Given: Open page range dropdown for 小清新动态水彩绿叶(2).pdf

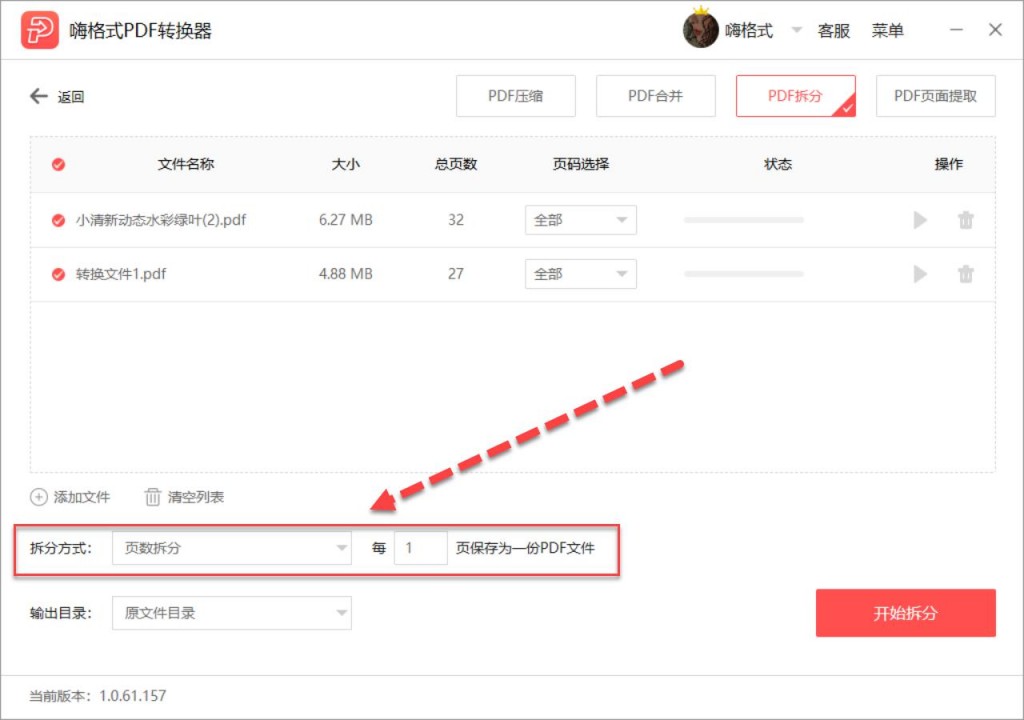Looking at the screenshot, I should [581, 220].
